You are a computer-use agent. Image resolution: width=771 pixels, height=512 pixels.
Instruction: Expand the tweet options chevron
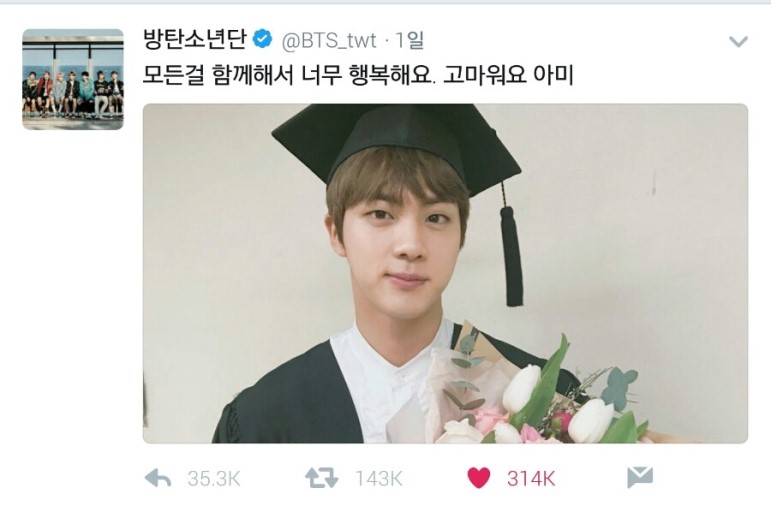coord(738,41)
